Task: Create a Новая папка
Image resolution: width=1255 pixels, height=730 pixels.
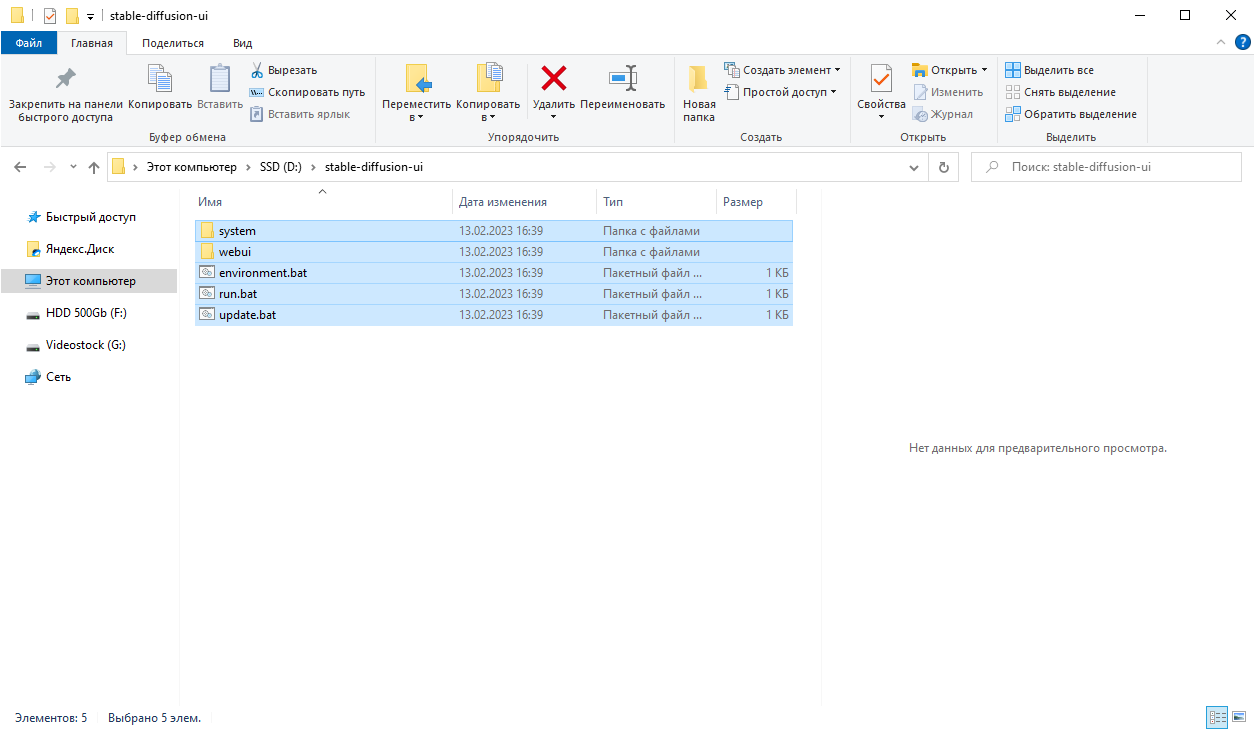Action: click(x=699, y=92)
